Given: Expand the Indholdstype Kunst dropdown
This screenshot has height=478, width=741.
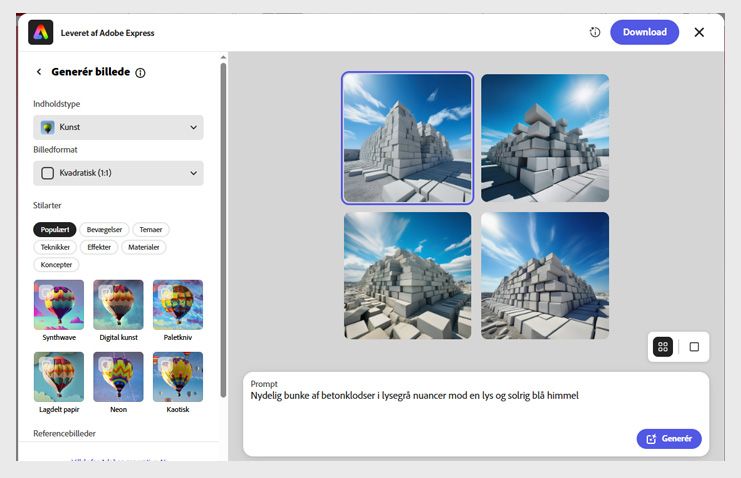Looking at the screenshot, I should pos(118,127).
